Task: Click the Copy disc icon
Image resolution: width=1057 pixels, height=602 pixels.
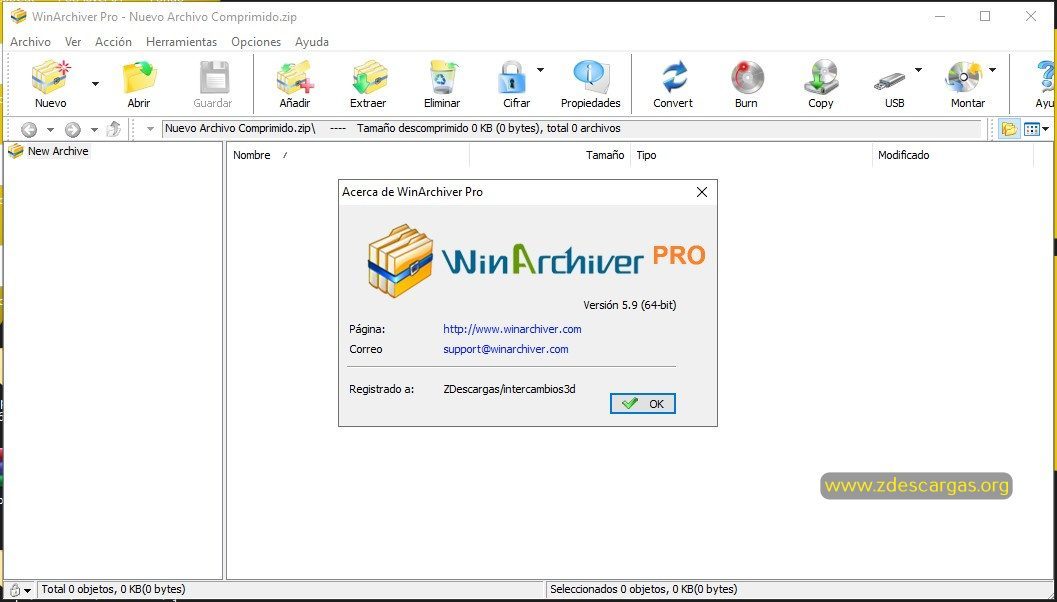Action: 821,77
